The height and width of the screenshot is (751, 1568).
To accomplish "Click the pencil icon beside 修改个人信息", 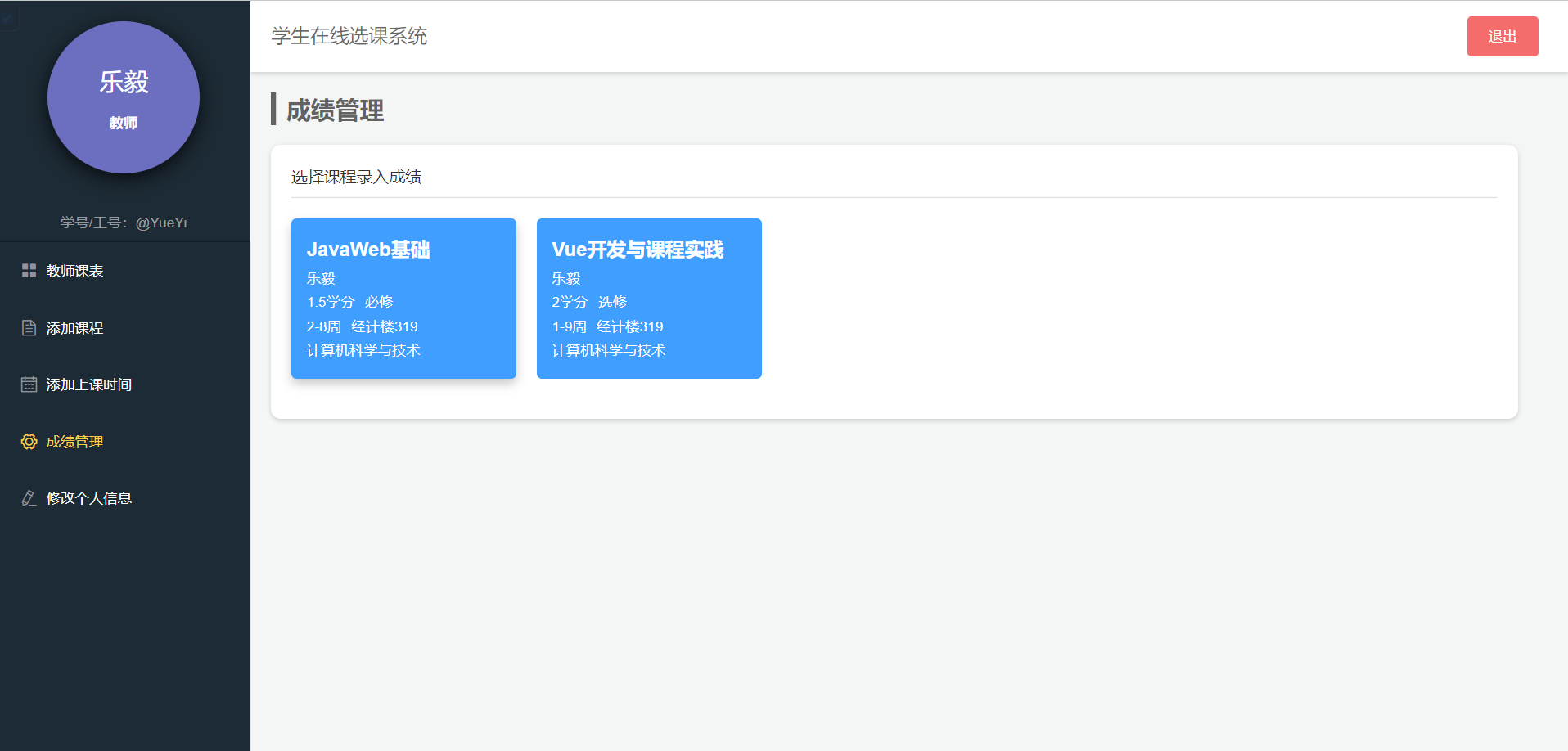I will (29, 498).
